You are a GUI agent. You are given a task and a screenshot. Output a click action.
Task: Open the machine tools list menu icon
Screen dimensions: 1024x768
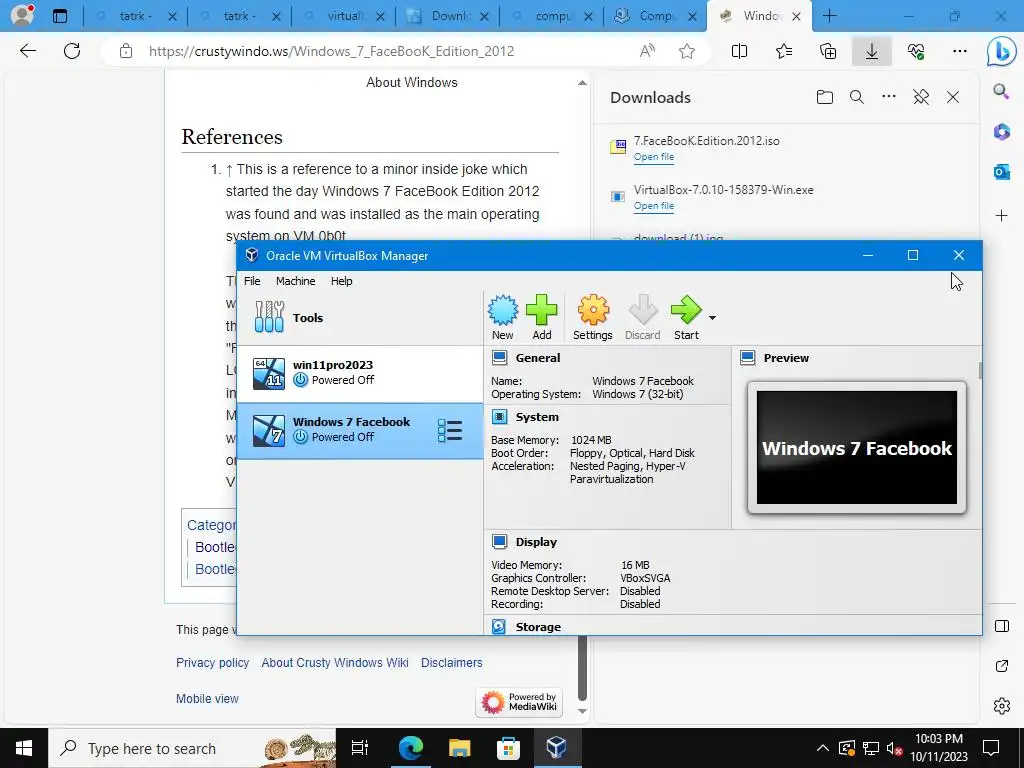click(450, 430)
